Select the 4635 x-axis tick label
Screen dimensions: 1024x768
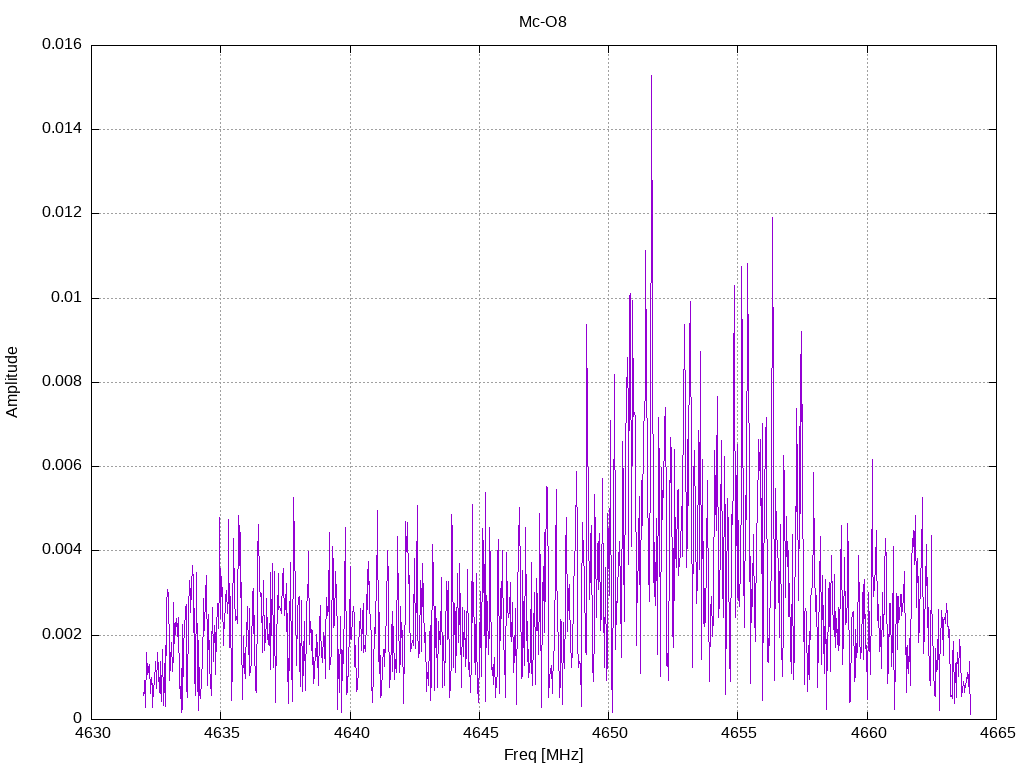(220, 732)
